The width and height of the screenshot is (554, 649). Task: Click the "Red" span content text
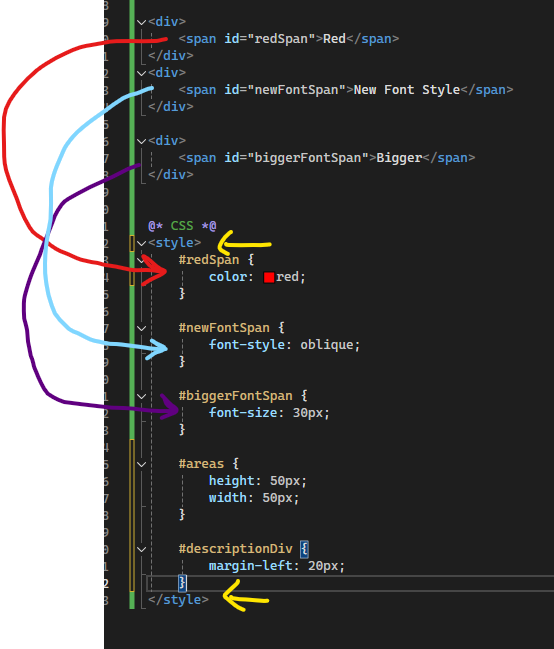(334, 39)
